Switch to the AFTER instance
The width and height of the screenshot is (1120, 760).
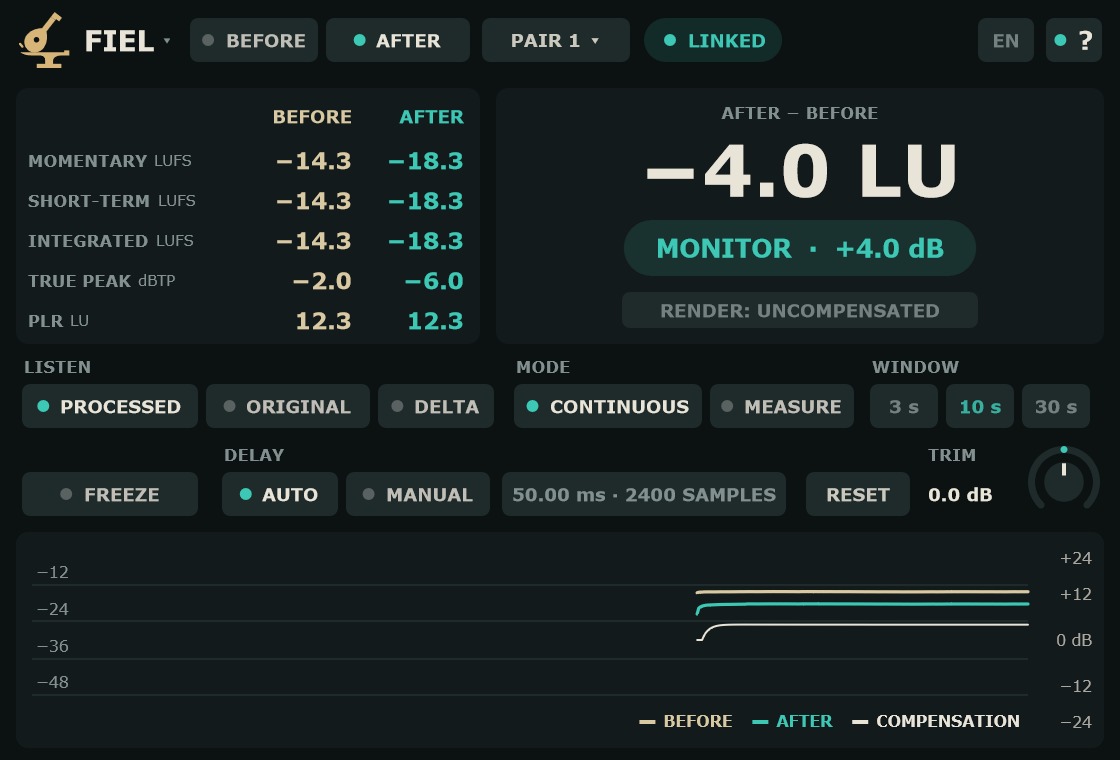[398, 41]
